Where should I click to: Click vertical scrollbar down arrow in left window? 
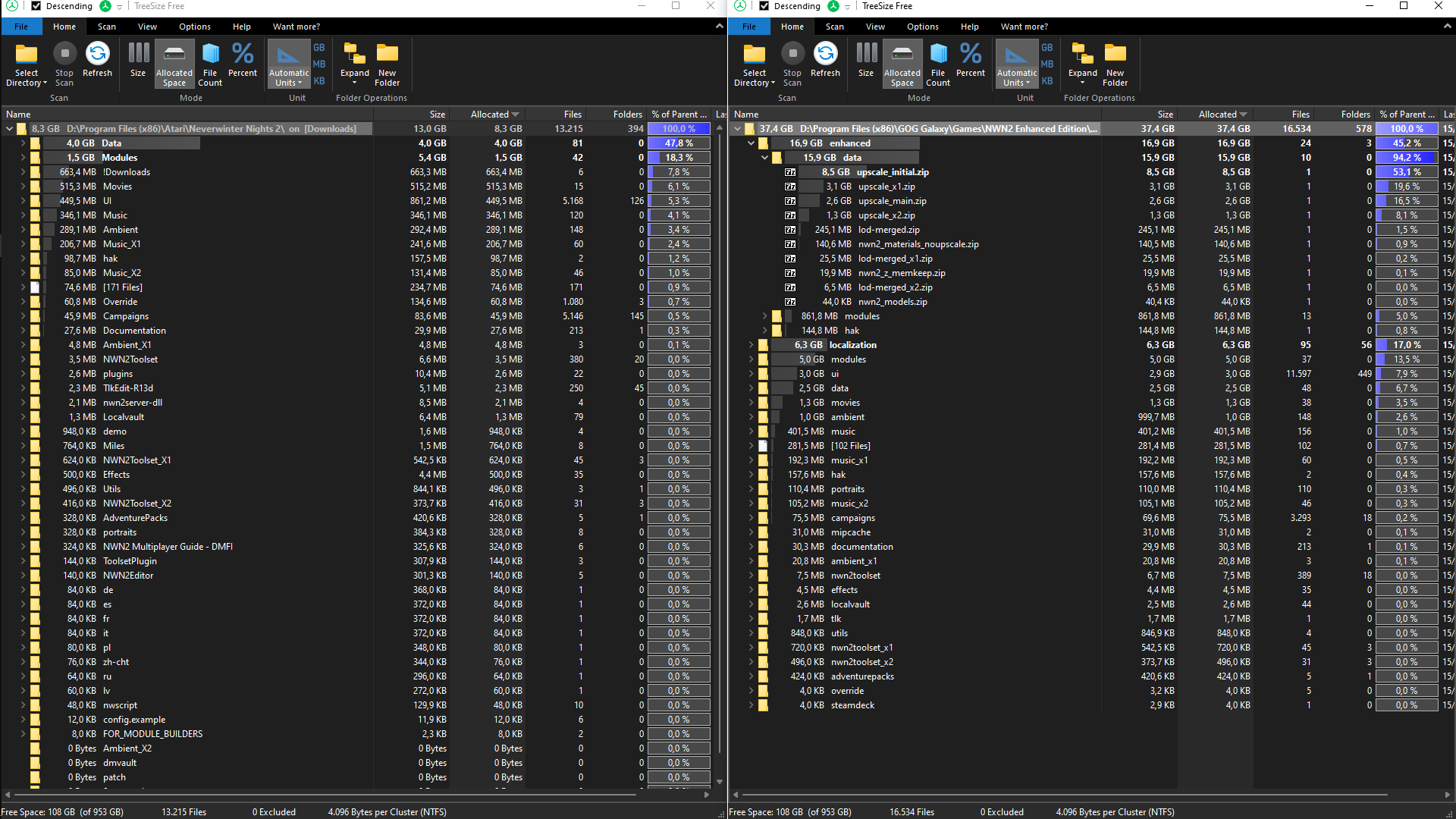(x=720, y=782)
